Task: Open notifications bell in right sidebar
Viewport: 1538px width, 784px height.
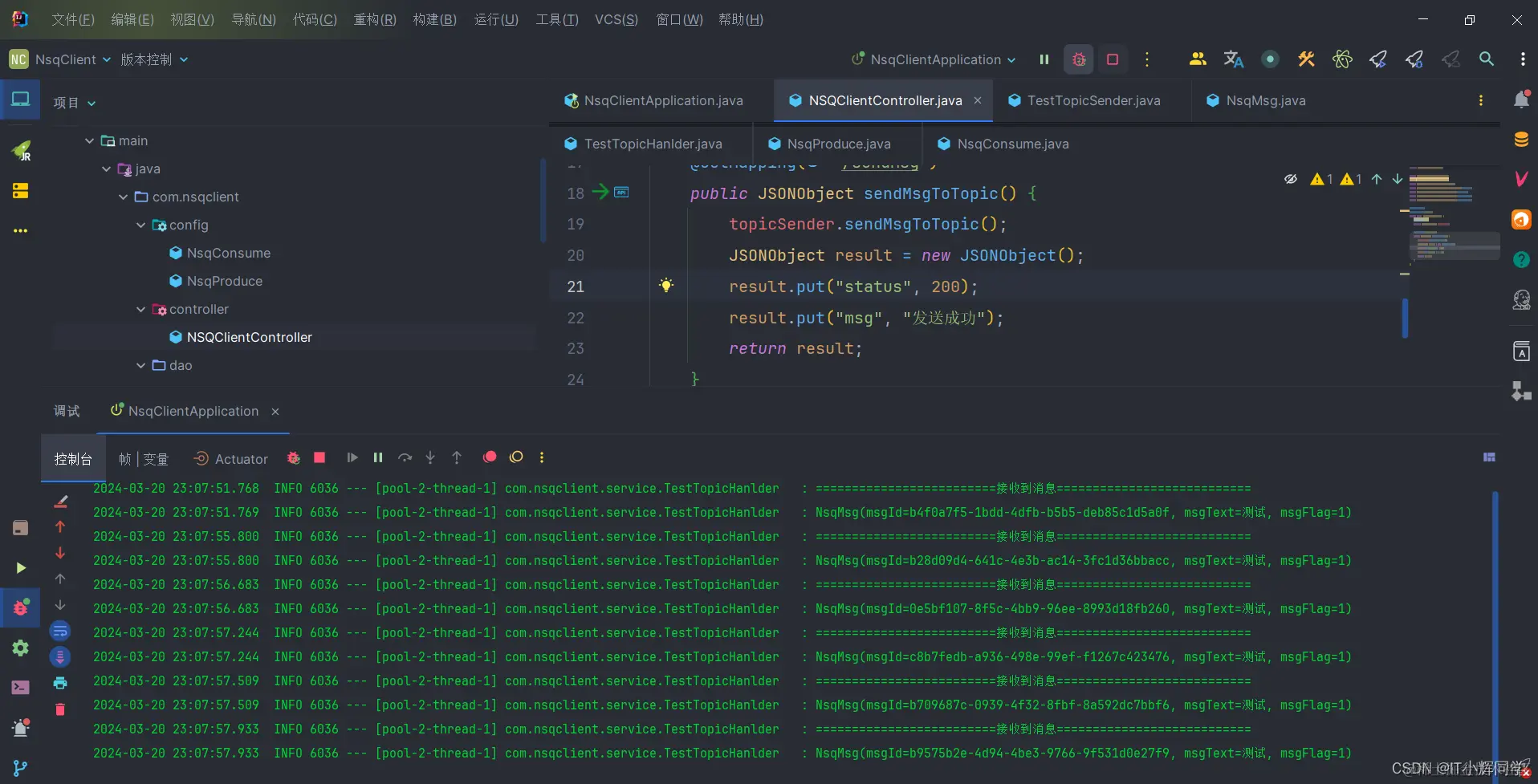Action: pos(1521,100)
